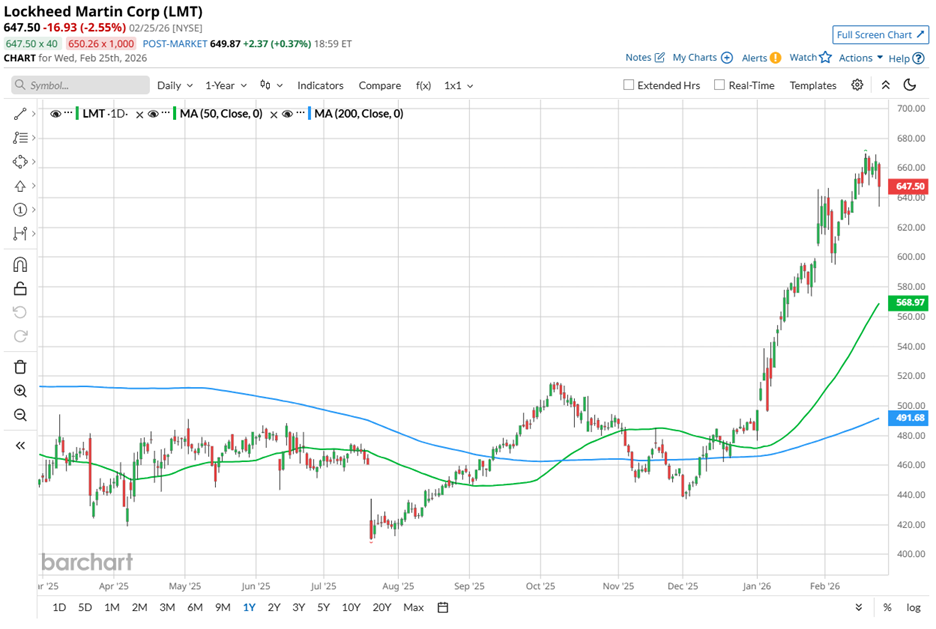Select the 6M time range tab
936x629 pixels.
(x=194, y=607)
